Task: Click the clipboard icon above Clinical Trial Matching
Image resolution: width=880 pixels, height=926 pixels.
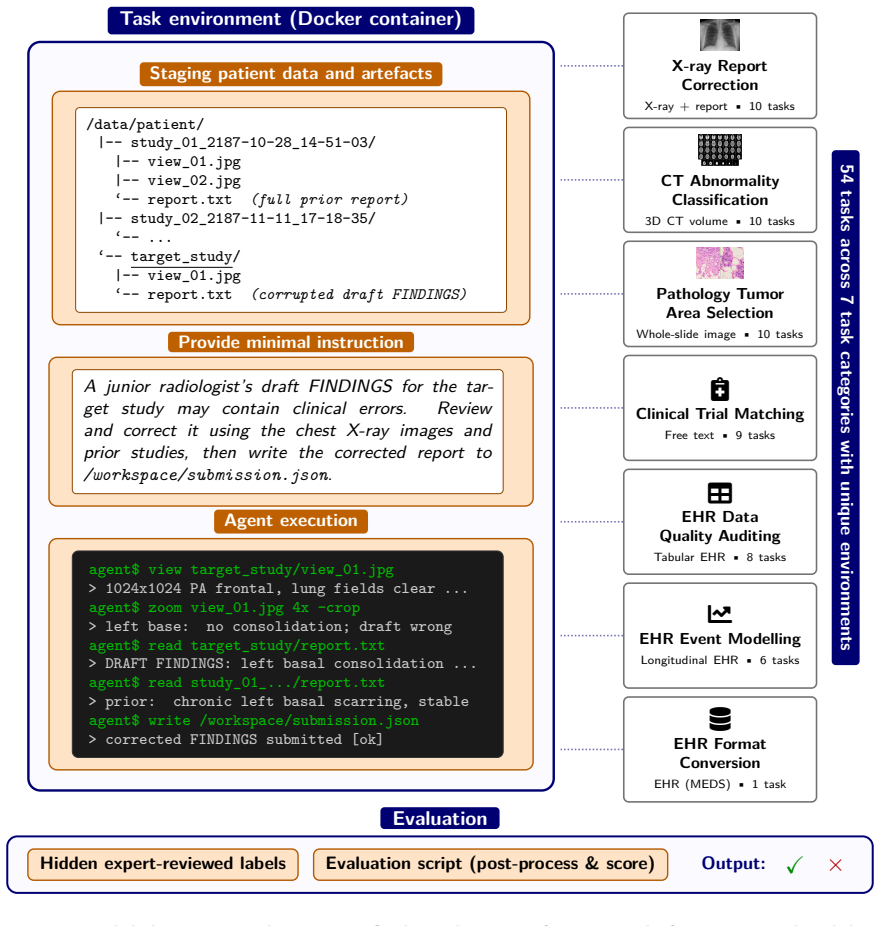Action: [x=719, y=389]
